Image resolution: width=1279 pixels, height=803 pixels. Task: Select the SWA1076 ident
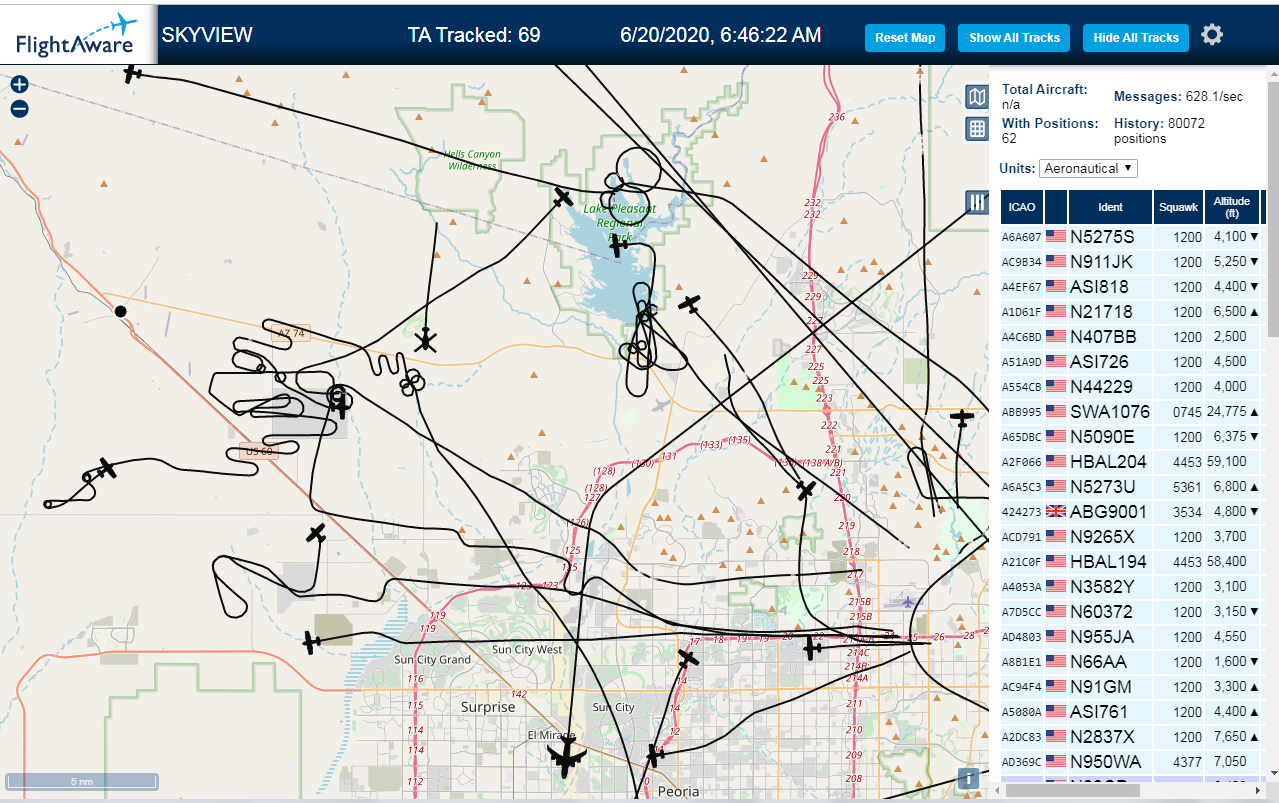pos(1110,412)
